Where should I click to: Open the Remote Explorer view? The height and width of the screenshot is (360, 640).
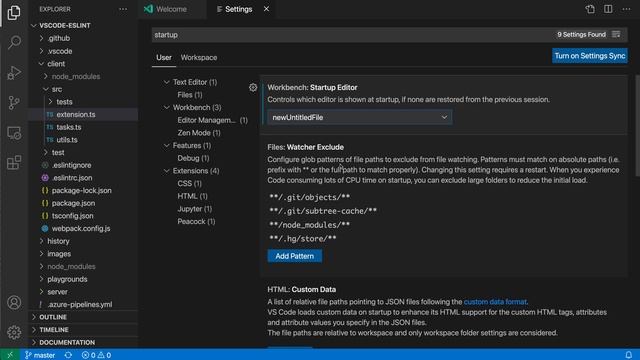14,133
